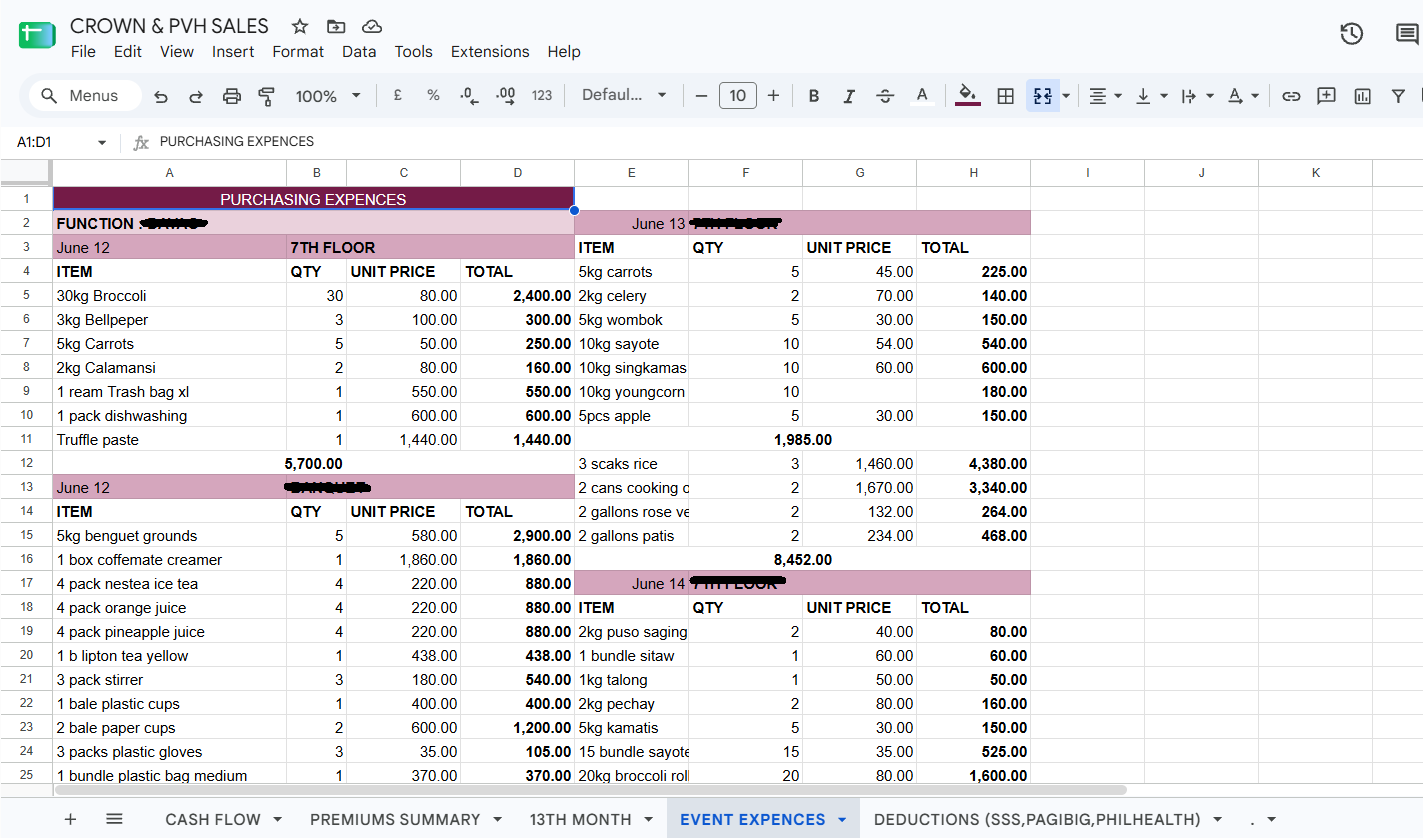Image resolution: width=1423 pixels, height=838 pixels.
Task: Select the Paint format roller icon
Action: point(267,96)
